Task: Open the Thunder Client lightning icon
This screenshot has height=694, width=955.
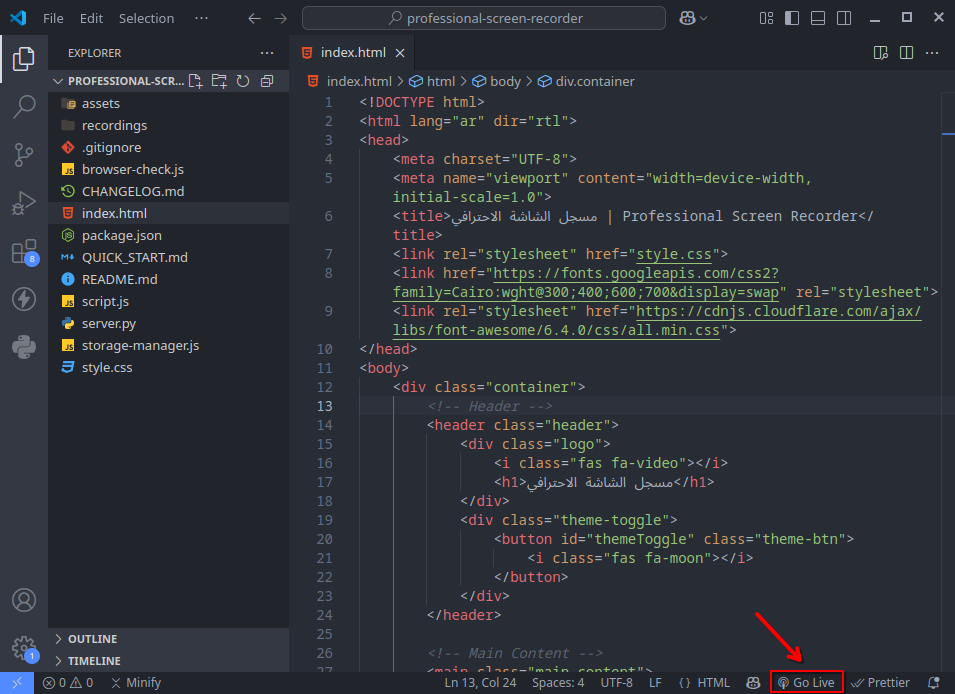Action: 24,299
